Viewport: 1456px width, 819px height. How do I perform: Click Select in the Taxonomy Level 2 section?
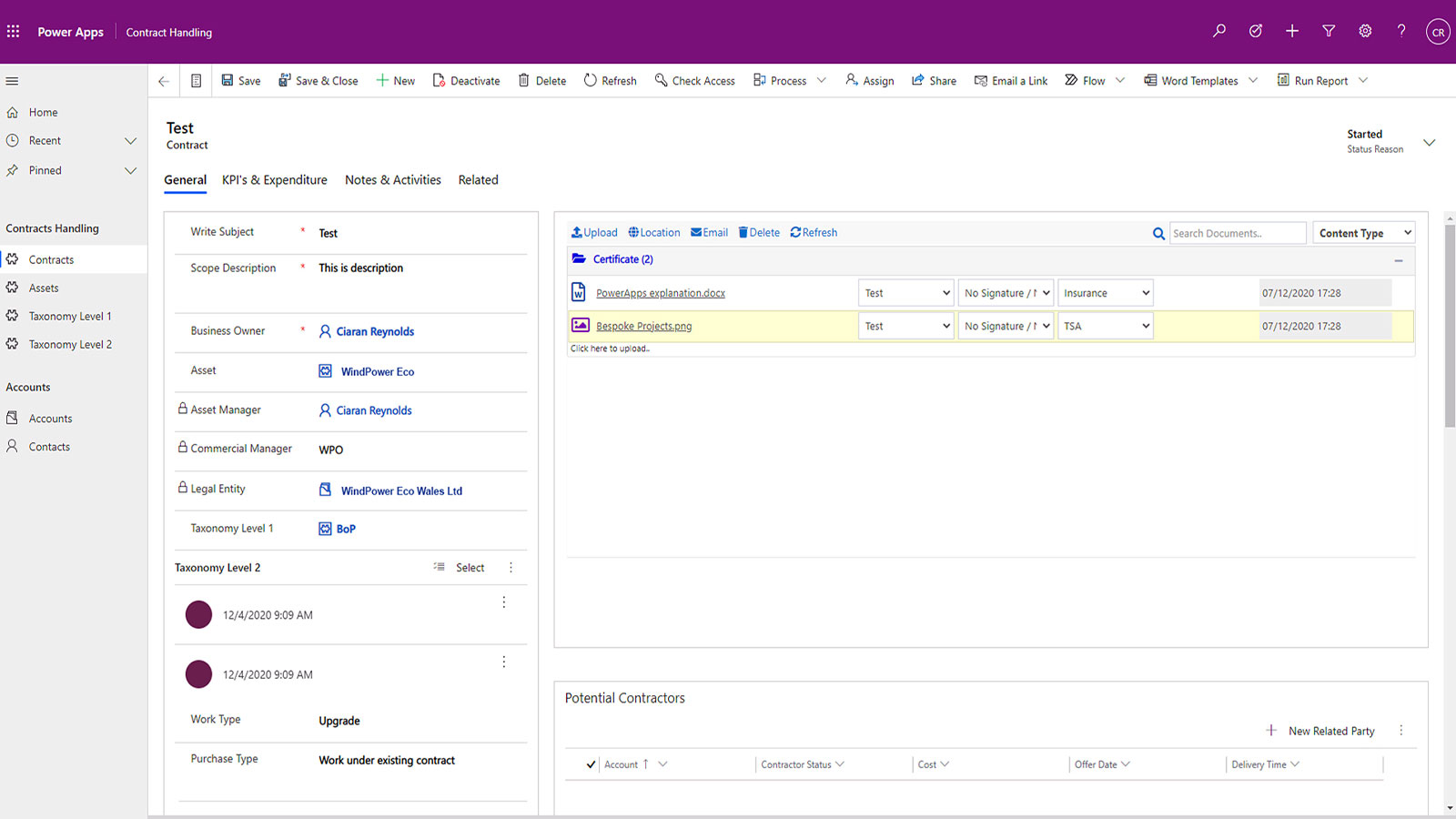[460, 568]
